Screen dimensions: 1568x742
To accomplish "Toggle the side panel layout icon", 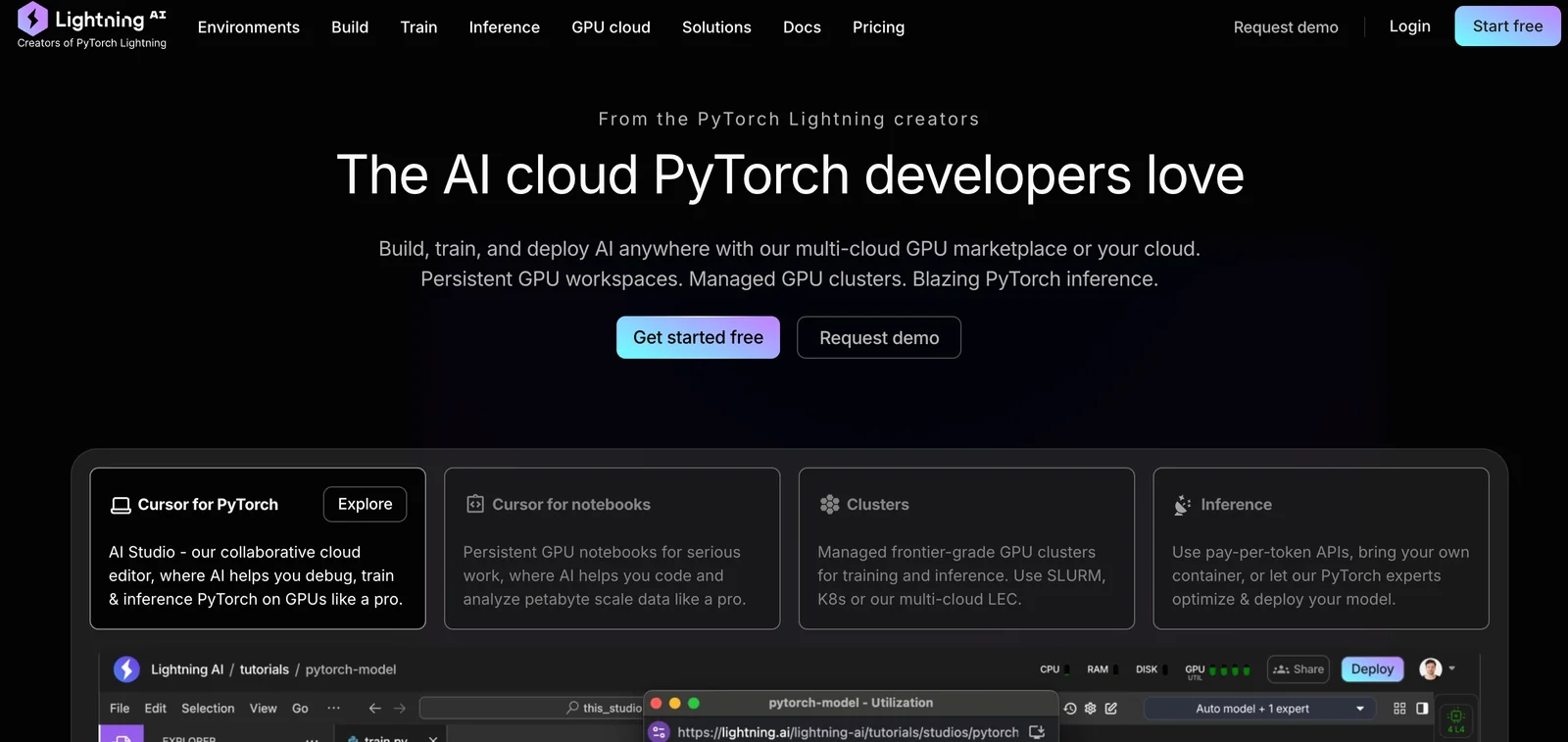I will (1422, 708).
